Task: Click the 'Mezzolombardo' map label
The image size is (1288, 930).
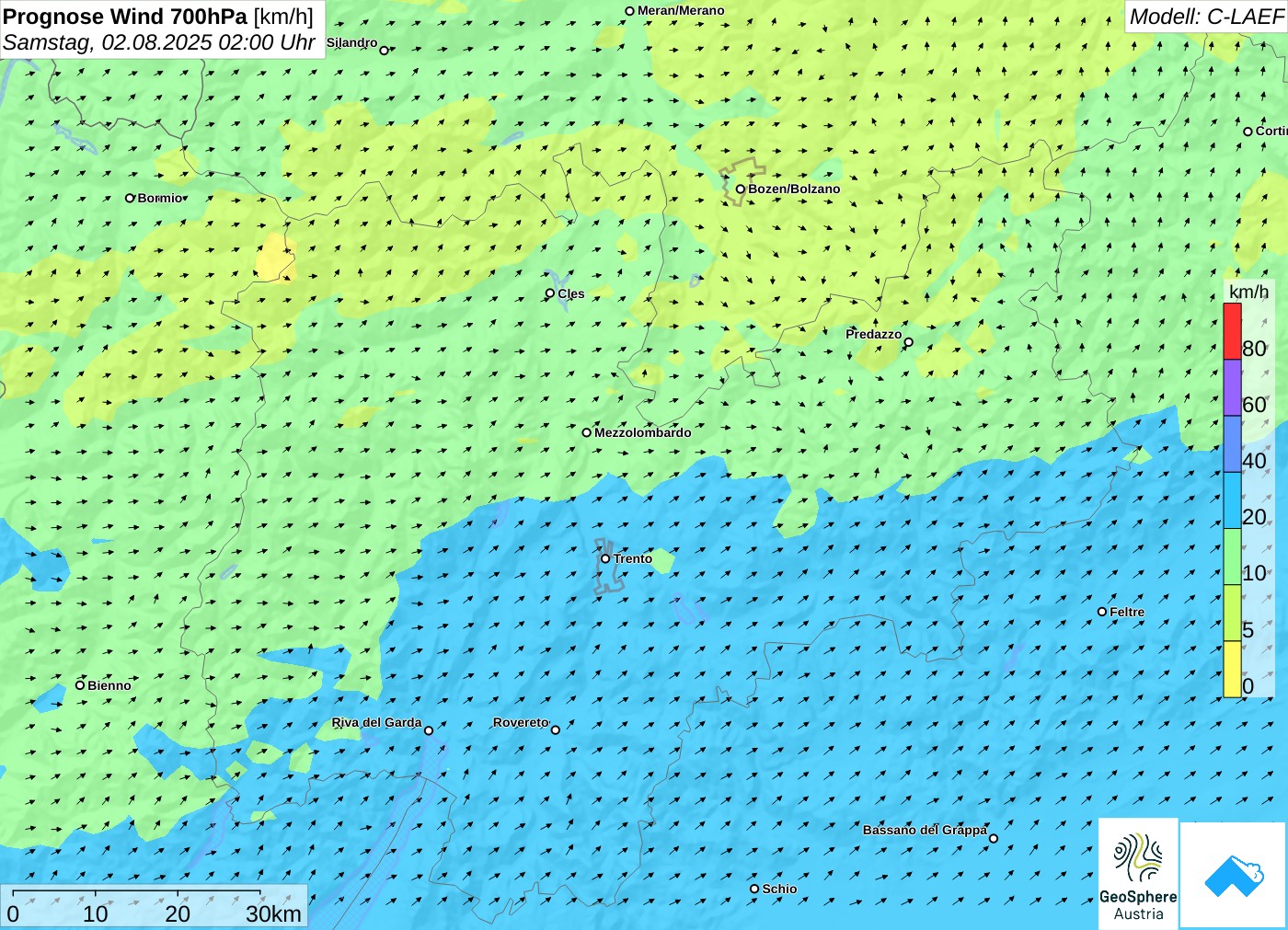Action: 642,432
